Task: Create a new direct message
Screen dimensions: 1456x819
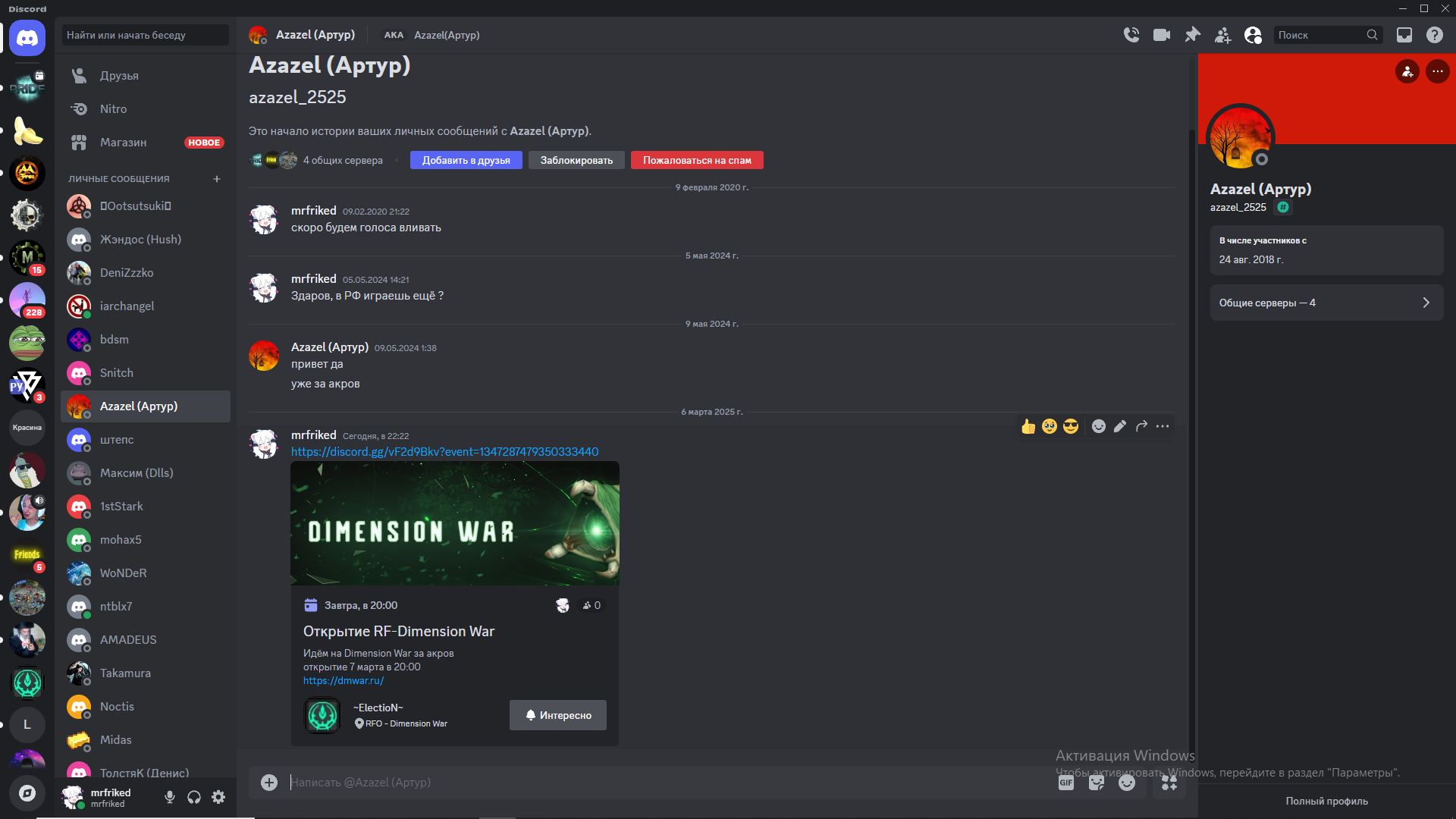Action: (x=217, y=179)
